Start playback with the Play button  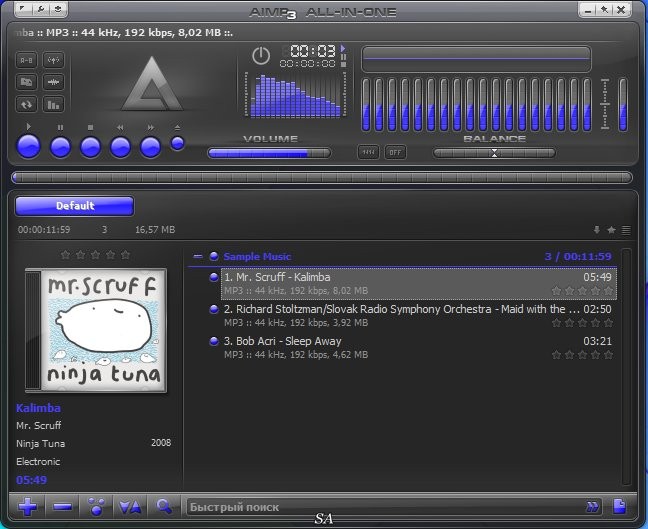[29, 146]
